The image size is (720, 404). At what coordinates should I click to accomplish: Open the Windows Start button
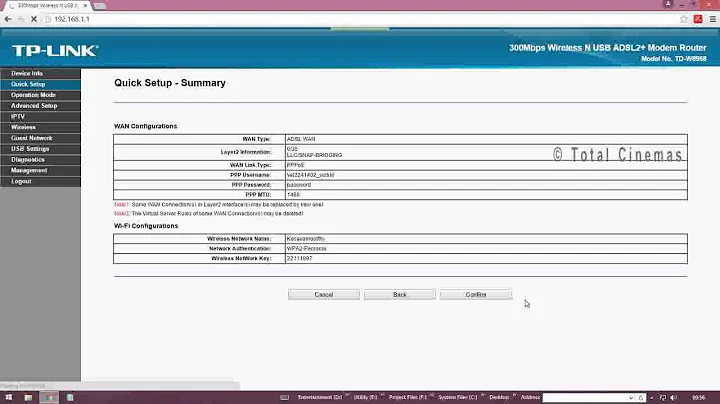8,398
